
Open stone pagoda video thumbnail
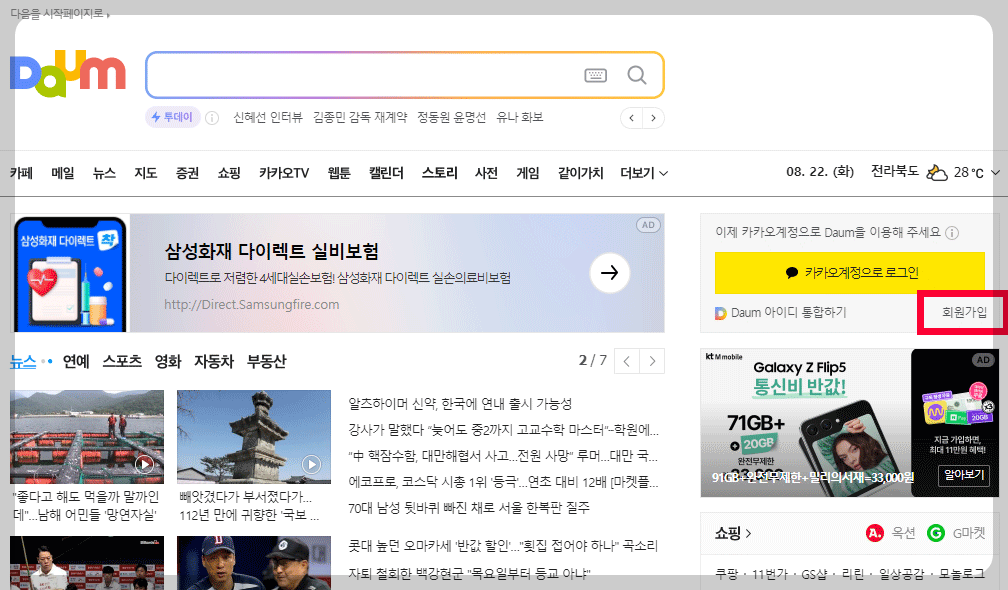point(254,436)
